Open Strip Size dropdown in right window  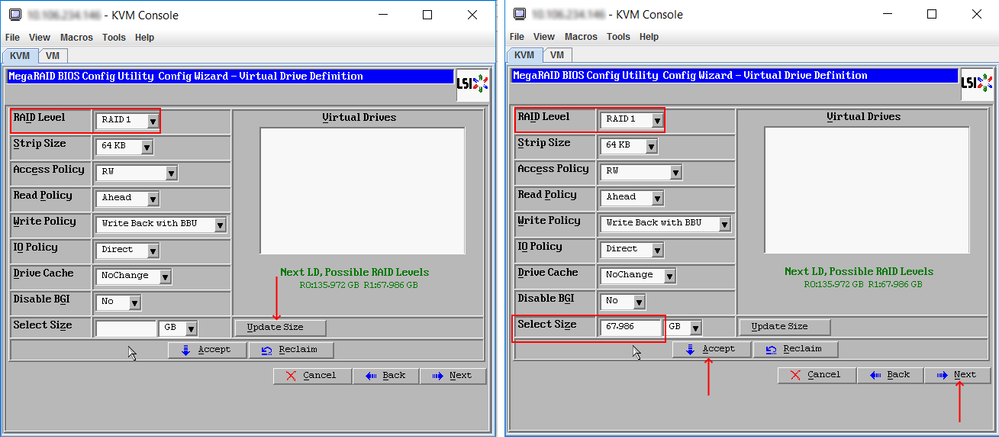click(x=629, y=146)
